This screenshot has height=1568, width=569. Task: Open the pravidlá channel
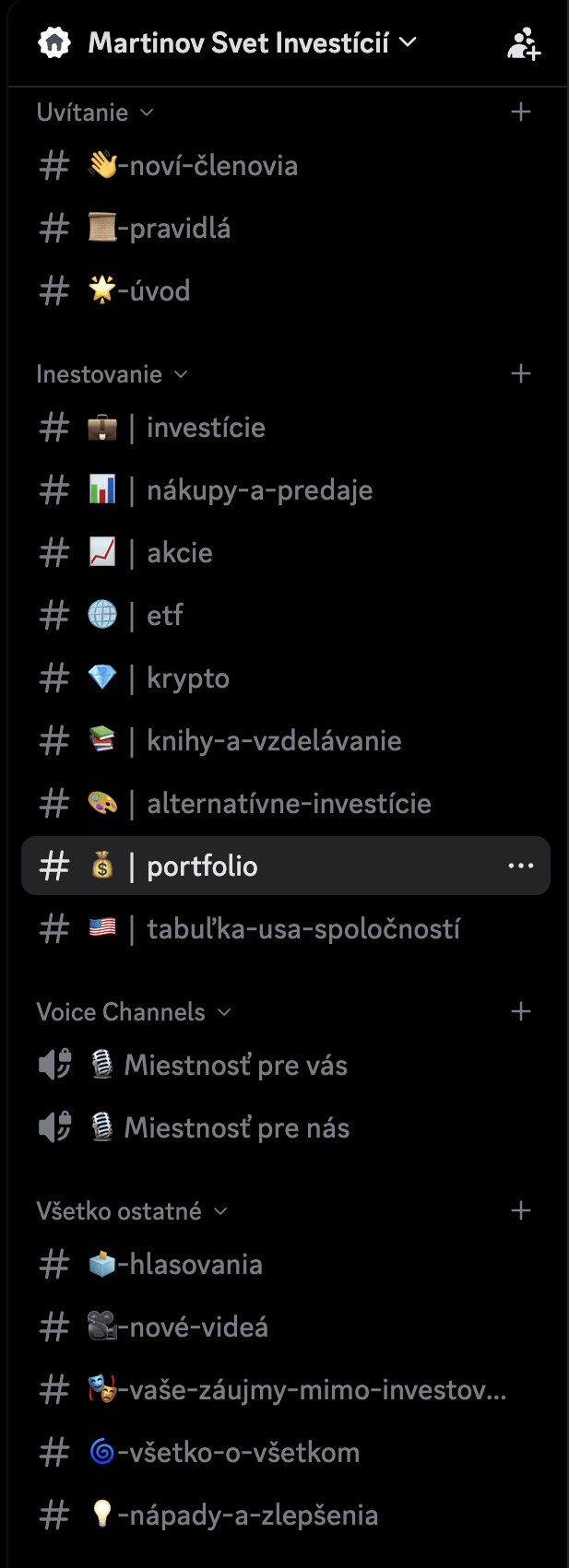pos(179,229)
